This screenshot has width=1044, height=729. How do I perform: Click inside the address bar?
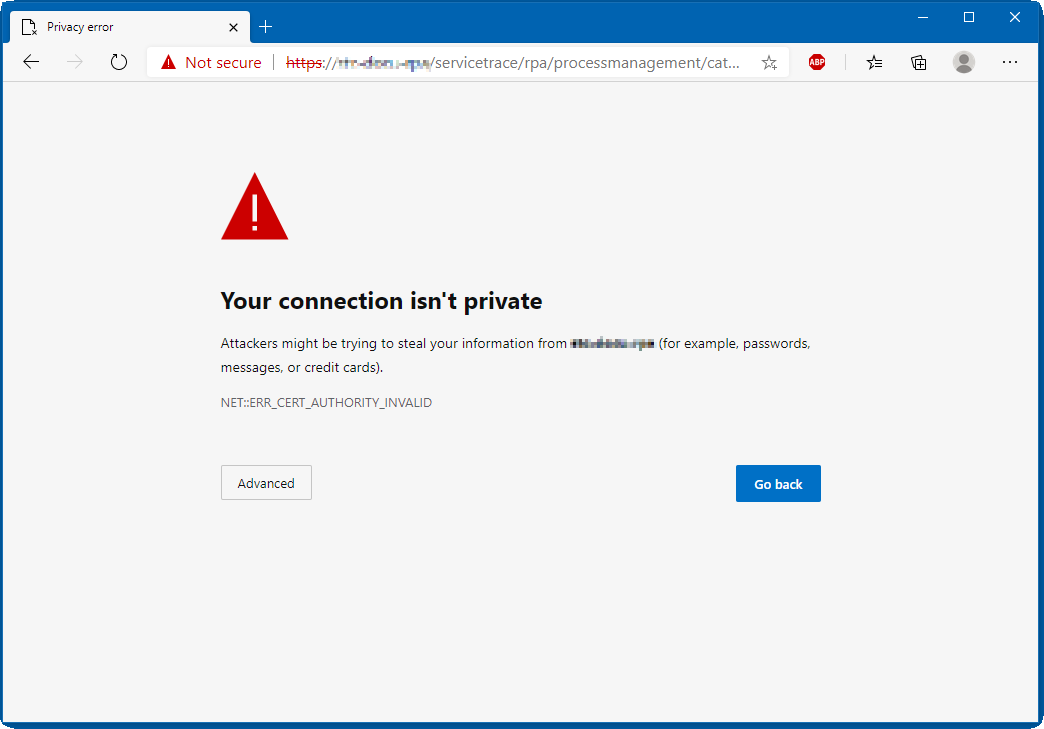click(x=500, y=61)
